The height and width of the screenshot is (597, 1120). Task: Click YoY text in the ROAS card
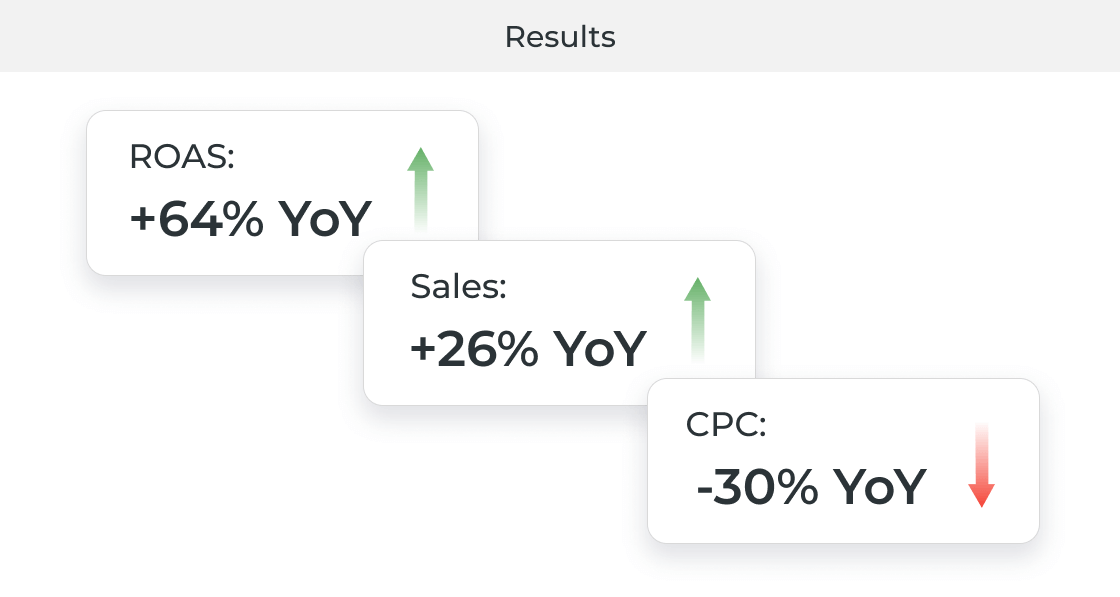click(x=324, y=219)
